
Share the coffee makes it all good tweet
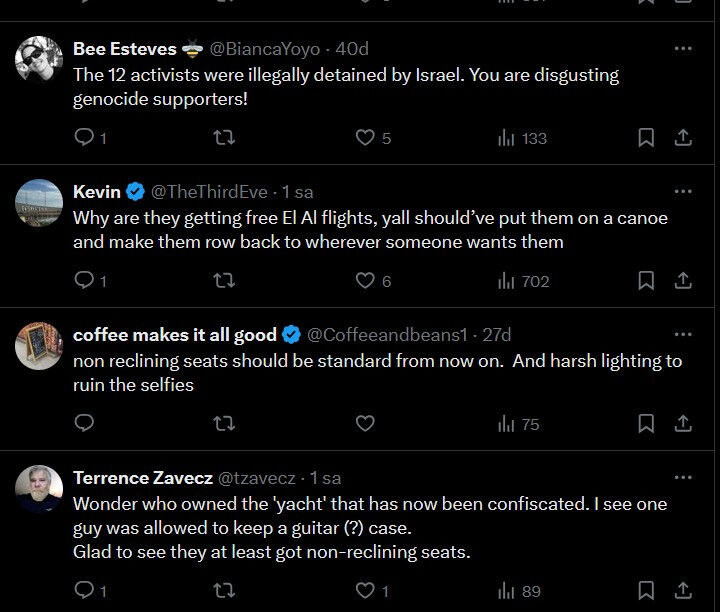point(683,424)
